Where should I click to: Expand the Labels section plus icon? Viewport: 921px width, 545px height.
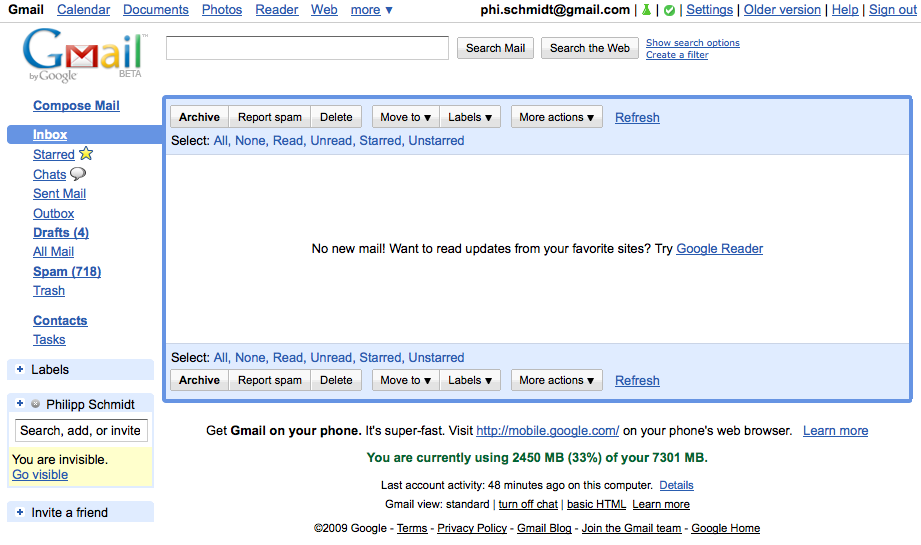(20, 369)
